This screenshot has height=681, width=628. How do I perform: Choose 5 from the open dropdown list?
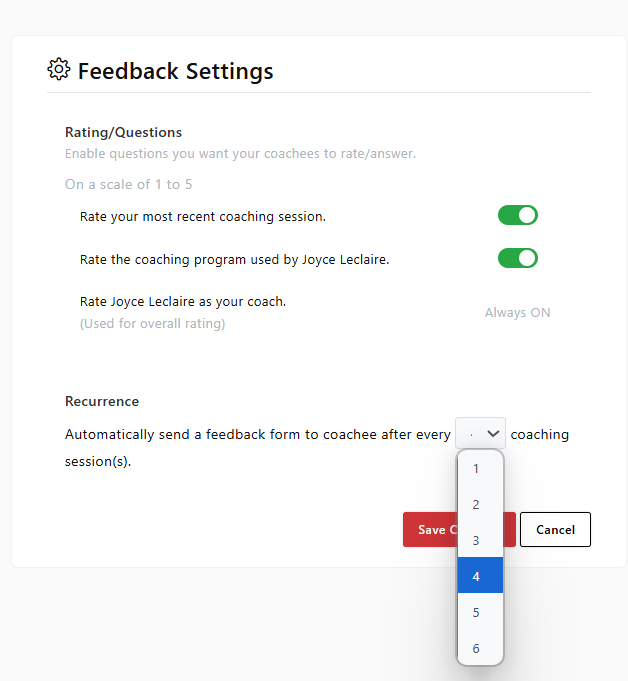477,612
